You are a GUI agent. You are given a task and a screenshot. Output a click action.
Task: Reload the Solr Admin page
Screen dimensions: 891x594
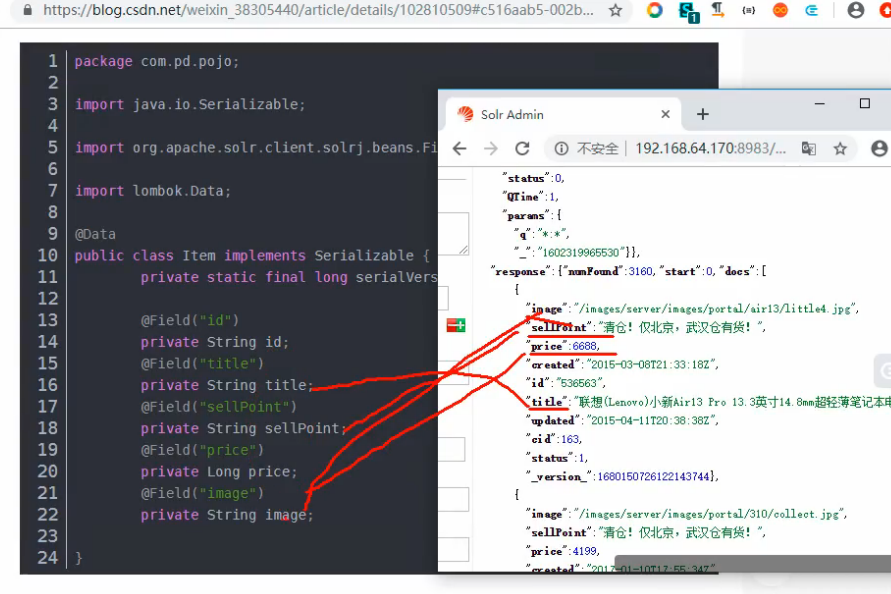coord(522,149)
